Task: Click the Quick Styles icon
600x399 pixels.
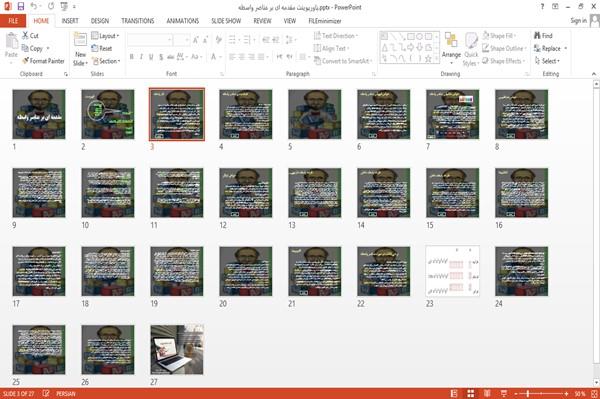Action: (x=471, y=40)
